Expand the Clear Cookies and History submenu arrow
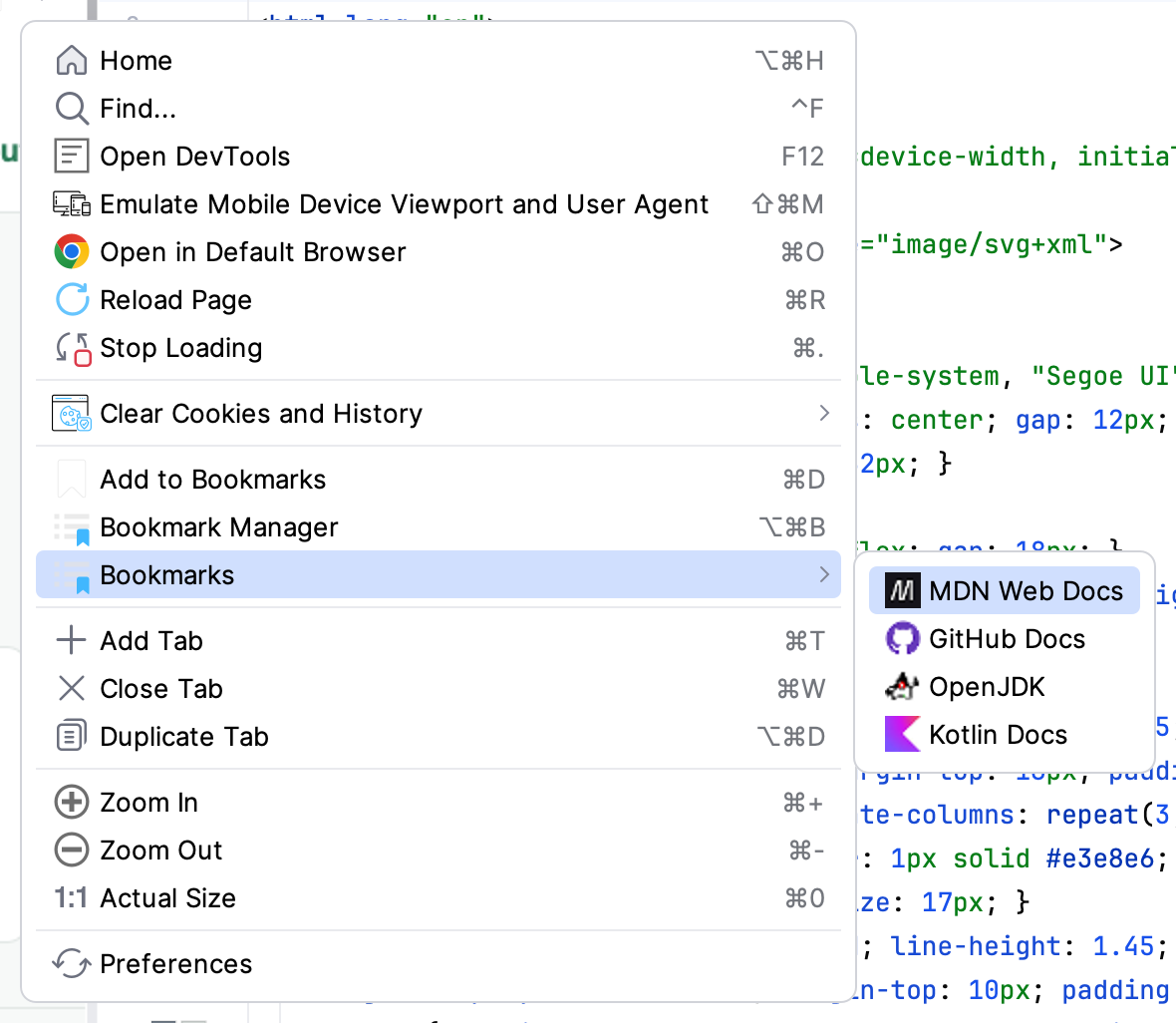The image size is (1176, 1023). tap(824, 414)
